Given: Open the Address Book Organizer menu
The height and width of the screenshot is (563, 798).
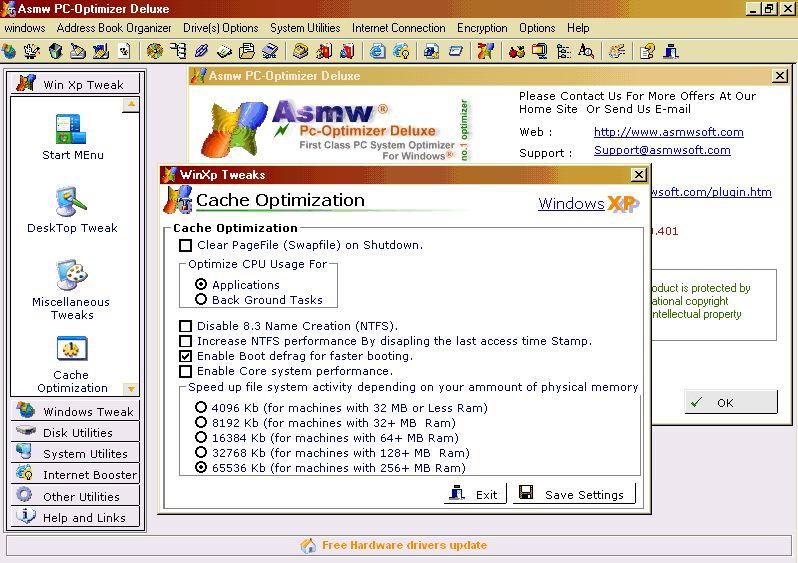Looking at the screenshot, I should click(114, 28).
